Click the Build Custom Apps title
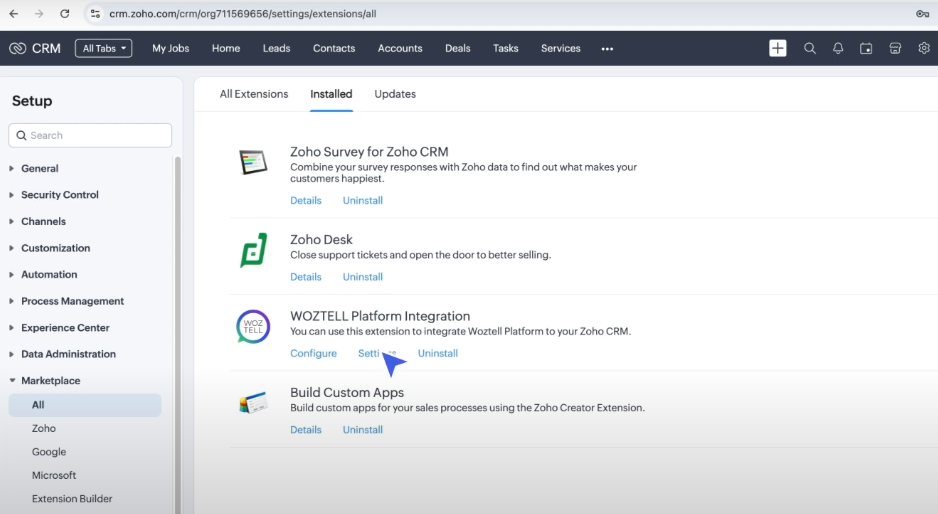This screenshot has height=514, width=938. 347,393
